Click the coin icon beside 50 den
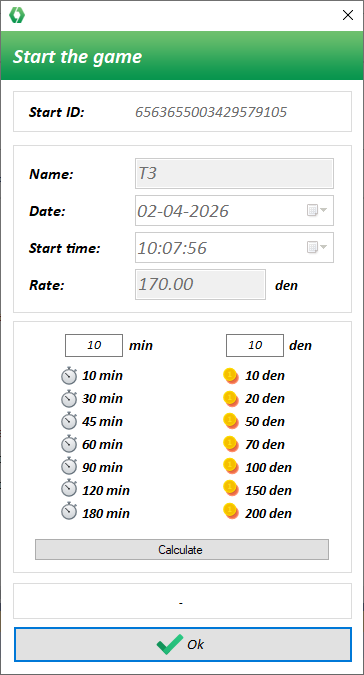364x675 pixels. point(231,421)
